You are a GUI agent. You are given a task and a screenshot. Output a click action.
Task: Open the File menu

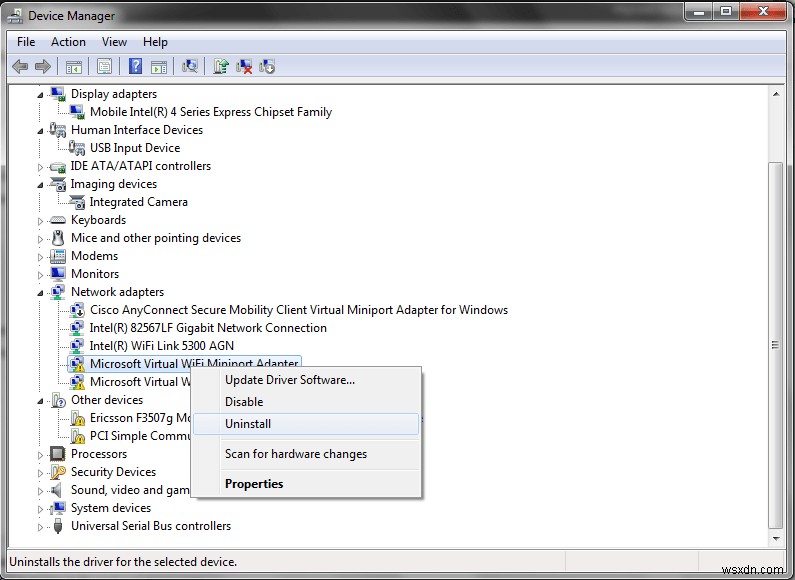(26, 42)
